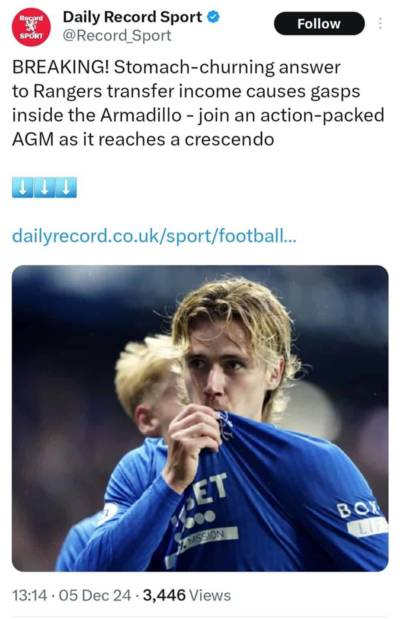Follow the Daily Record Sport account

coord(319,24)
